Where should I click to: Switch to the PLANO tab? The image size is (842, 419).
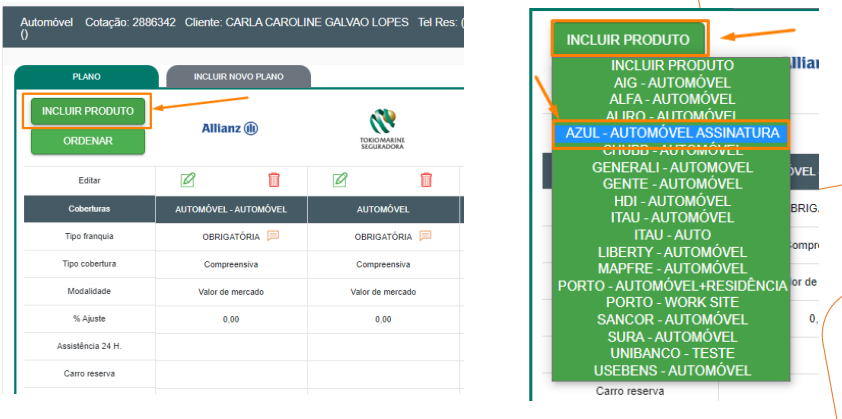86,77
